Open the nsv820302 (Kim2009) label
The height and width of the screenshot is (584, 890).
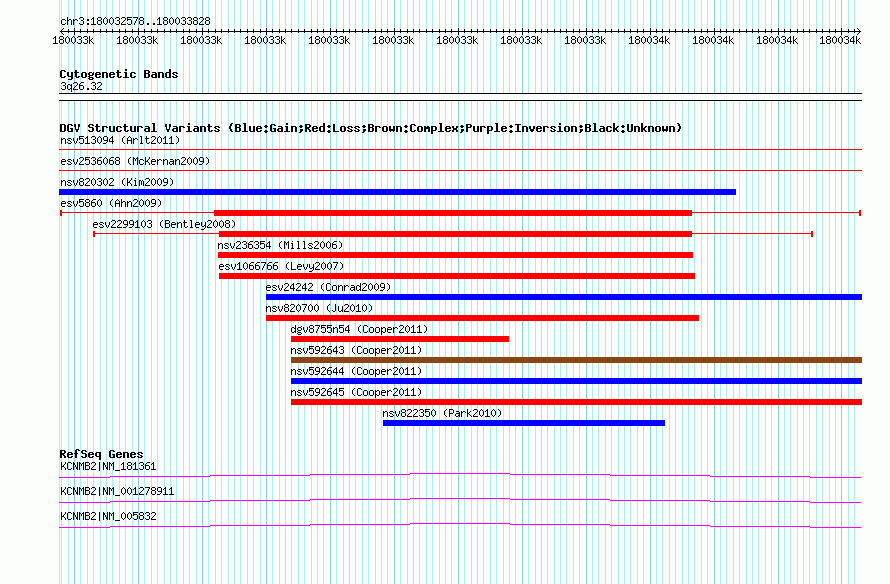117,182
